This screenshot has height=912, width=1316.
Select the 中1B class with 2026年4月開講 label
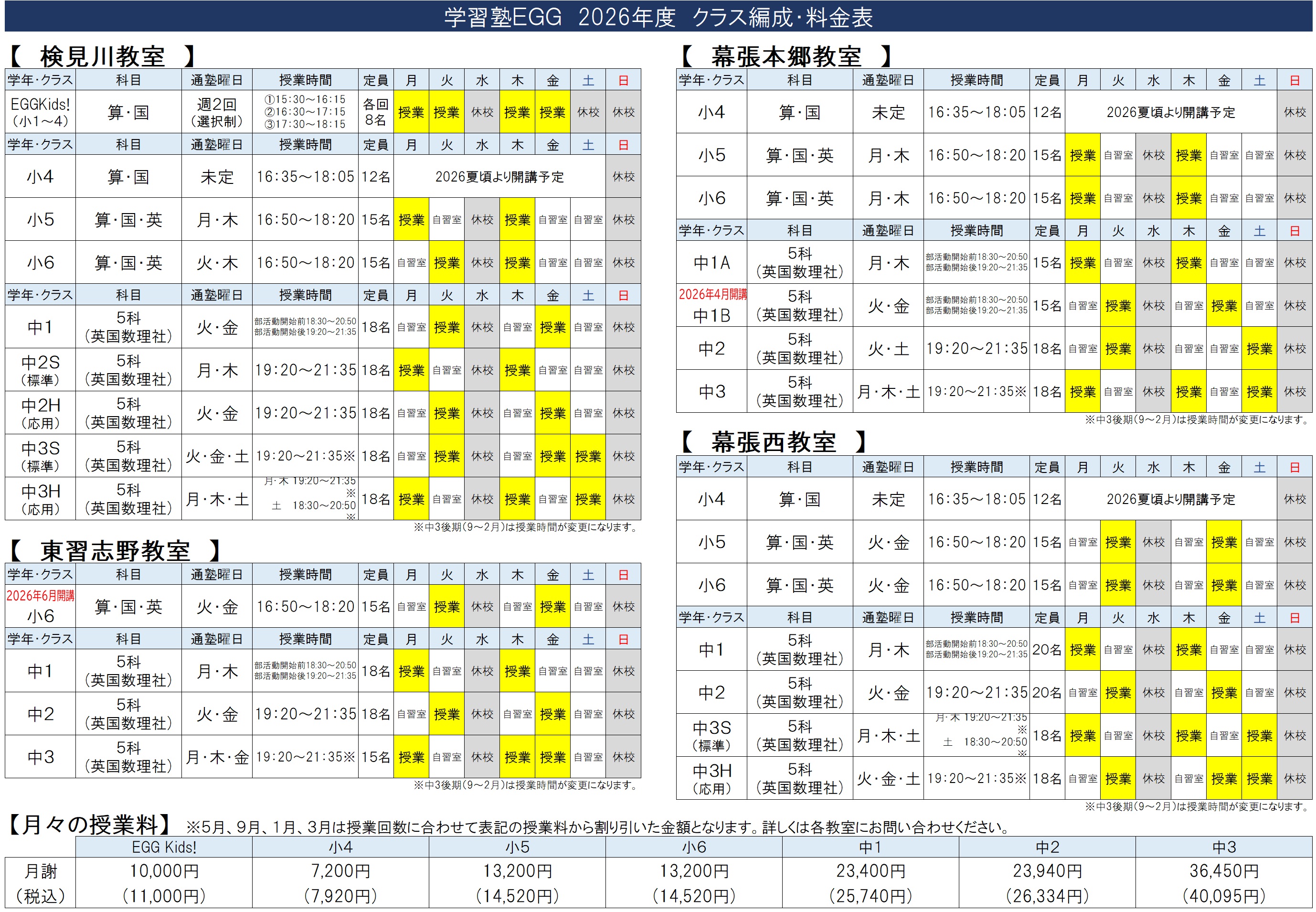(711, 306)
